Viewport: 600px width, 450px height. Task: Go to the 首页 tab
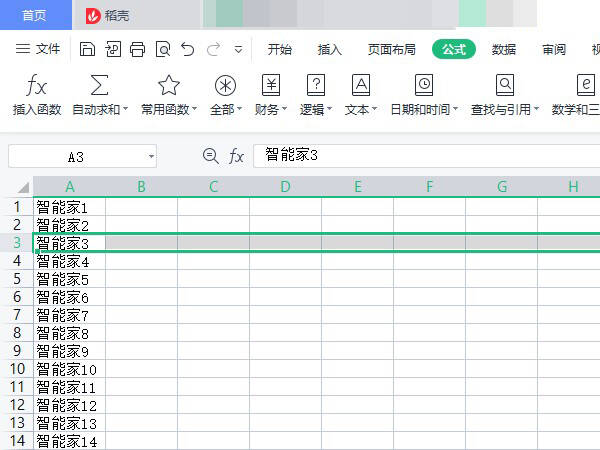click(x=36, y=15)
